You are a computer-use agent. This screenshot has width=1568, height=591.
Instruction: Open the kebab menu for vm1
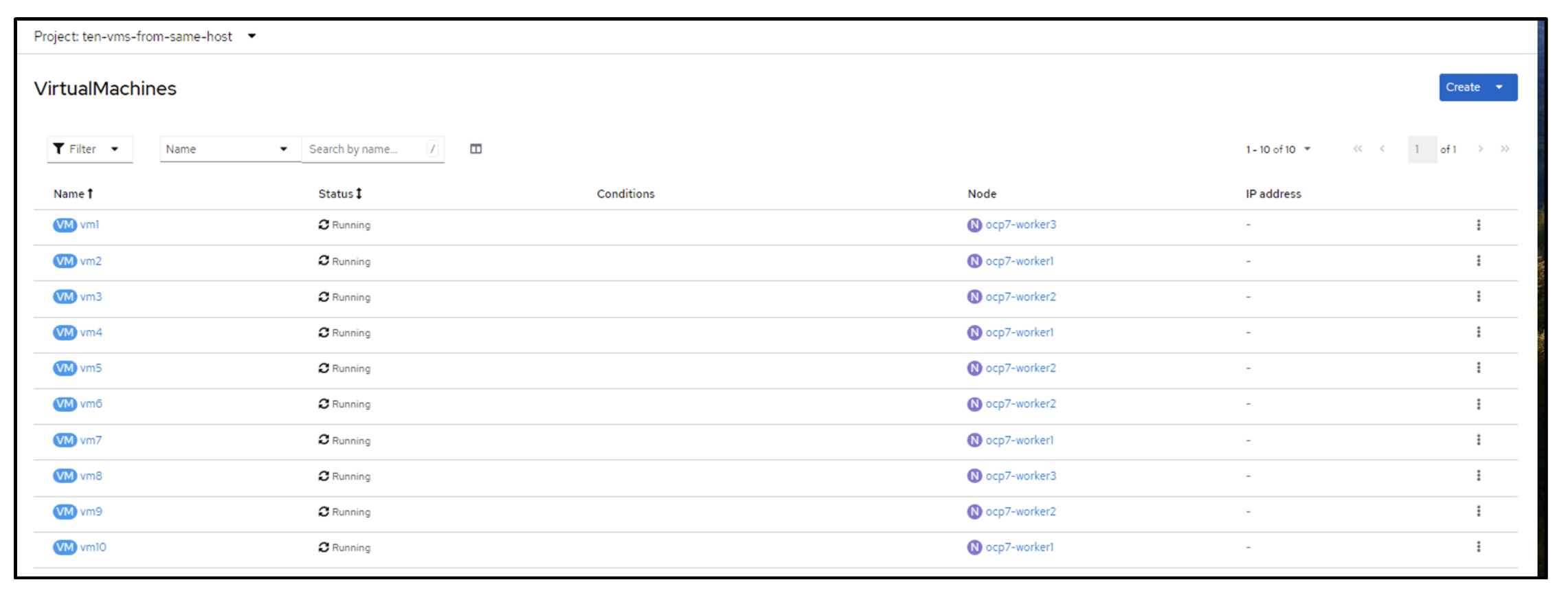(x=1478, y=225)
